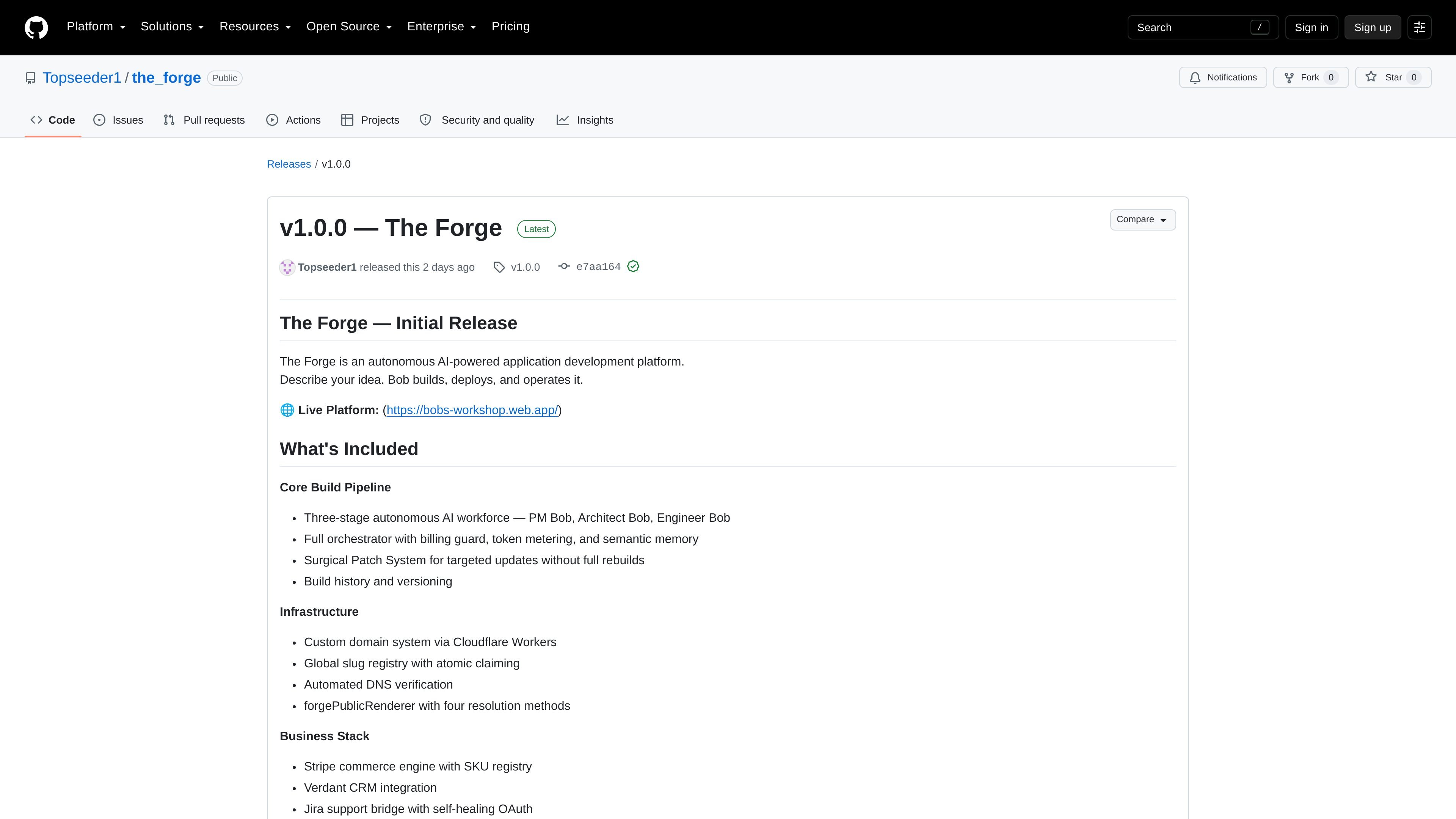Go to the Releases breadcrumb link

tap(289, 164)
